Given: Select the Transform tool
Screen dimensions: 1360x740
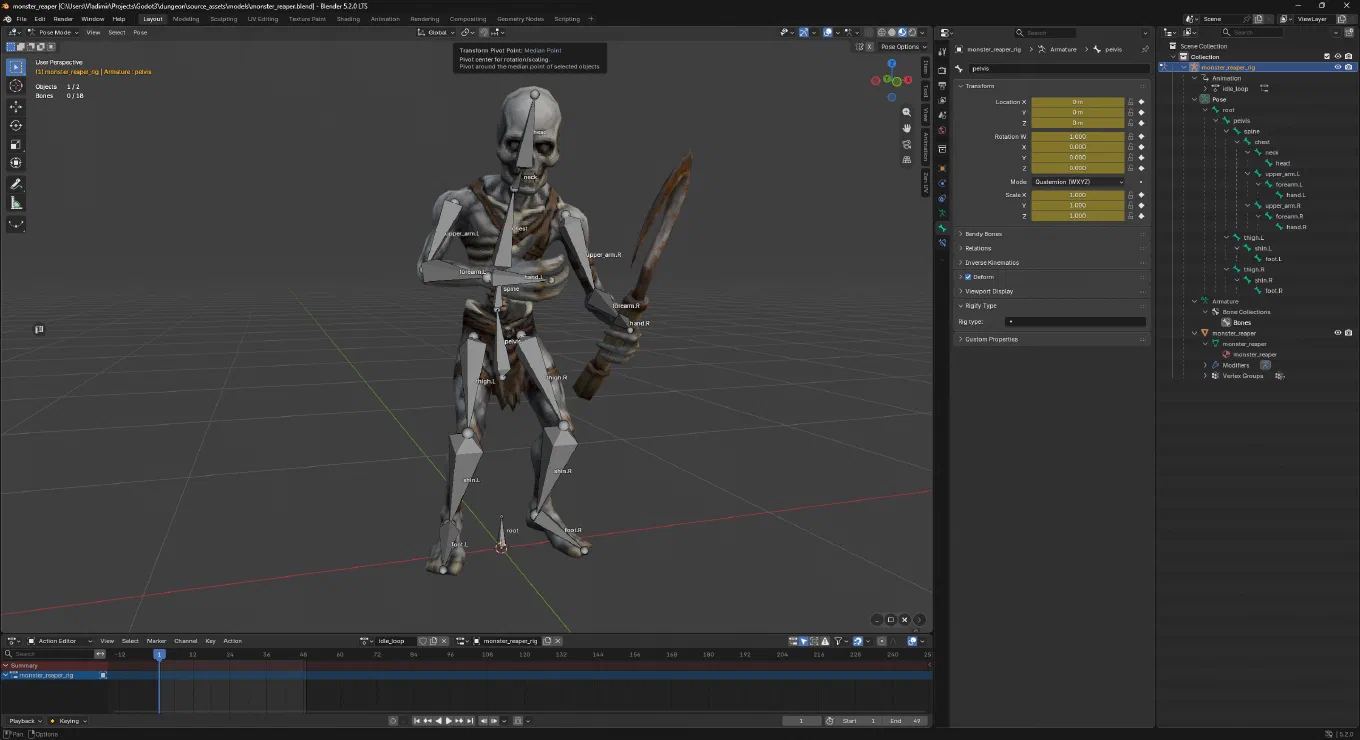Looking at the screenshot, I should pyautogui.click(x=16, y=163).
